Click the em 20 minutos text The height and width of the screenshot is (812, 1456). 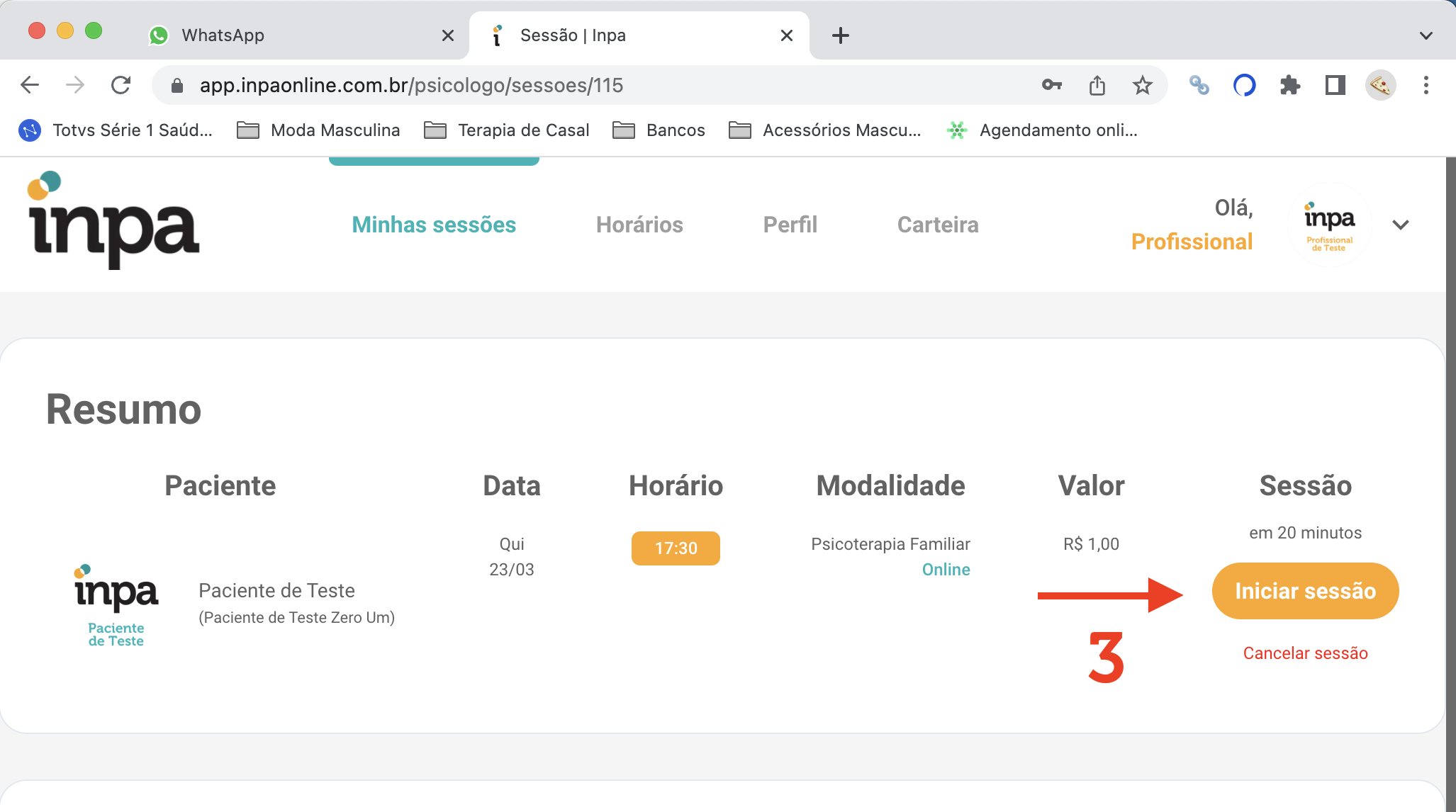(x=1305, y=533)
